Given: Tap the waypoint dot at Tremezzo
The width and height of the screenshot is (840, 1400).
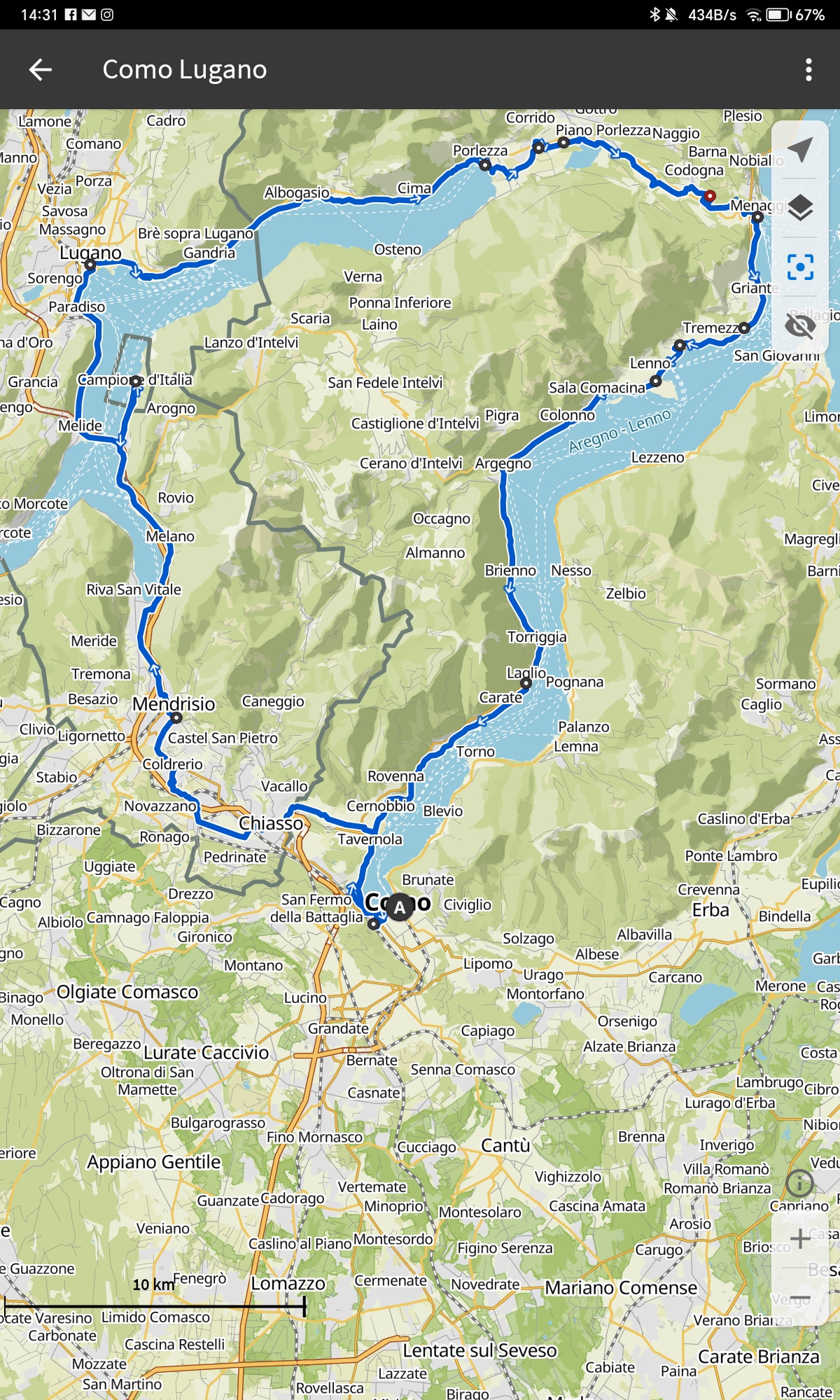Looking at the screenshot, I should coord(744,328).
